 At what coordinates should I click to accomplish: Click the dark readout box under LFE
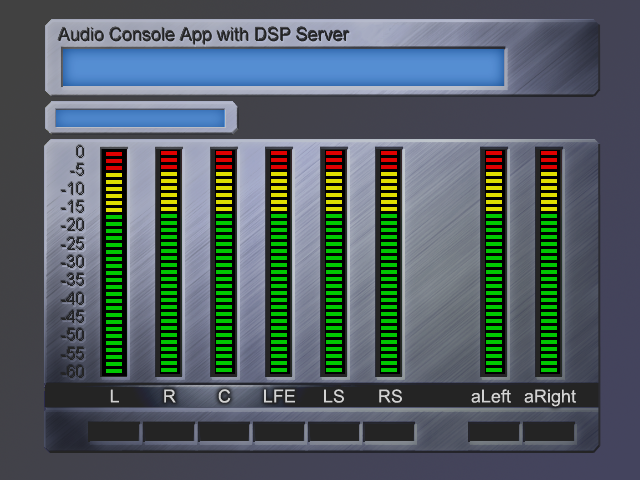pyautogui.click(x=279, y=432)
